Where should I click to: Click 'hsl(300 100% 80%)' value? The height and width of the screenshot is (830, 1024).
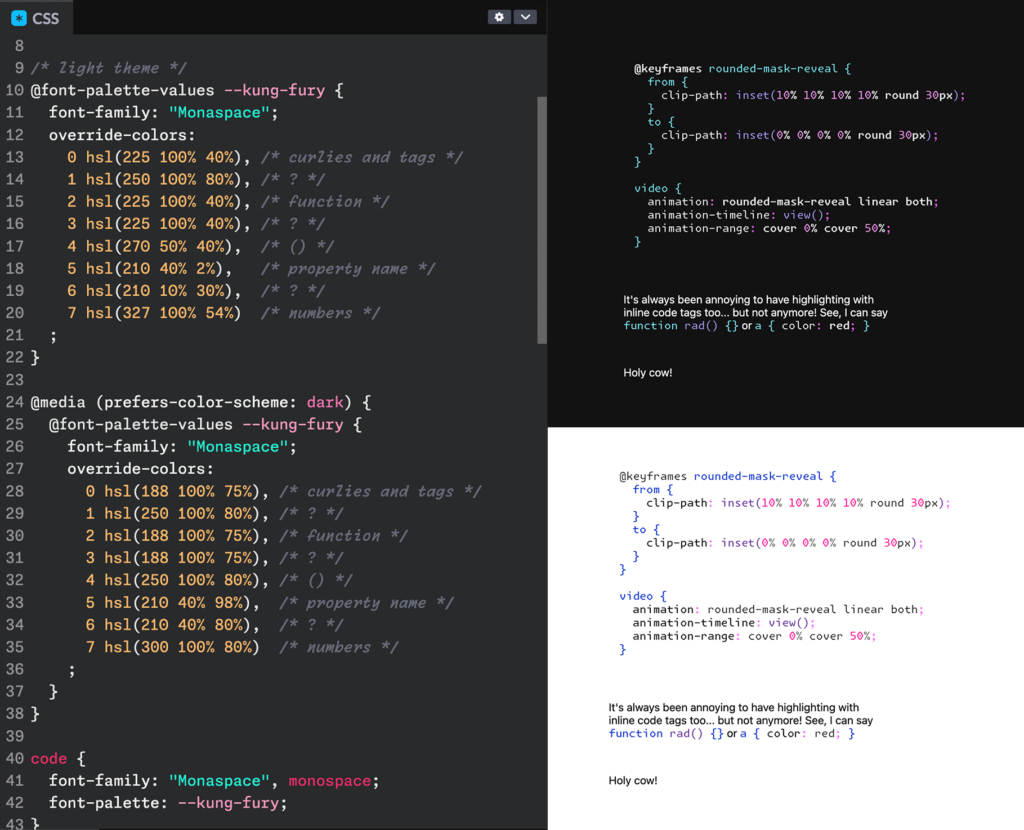(x=182, y=646)
